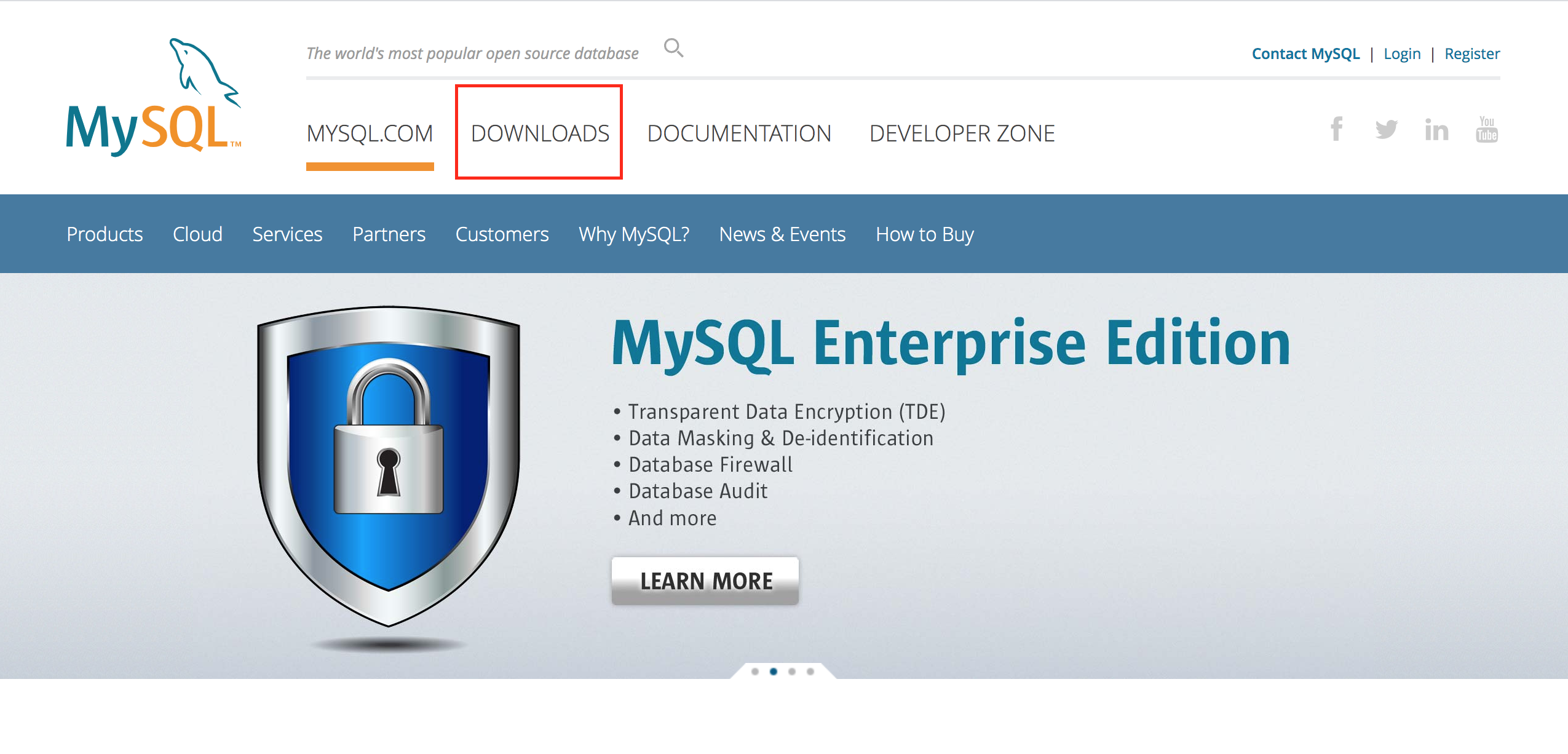The width and height of the screenshot is (1568, 754).
Task: Open the MySQL Facebook page icon
Action: click(x=1336, y=129)
